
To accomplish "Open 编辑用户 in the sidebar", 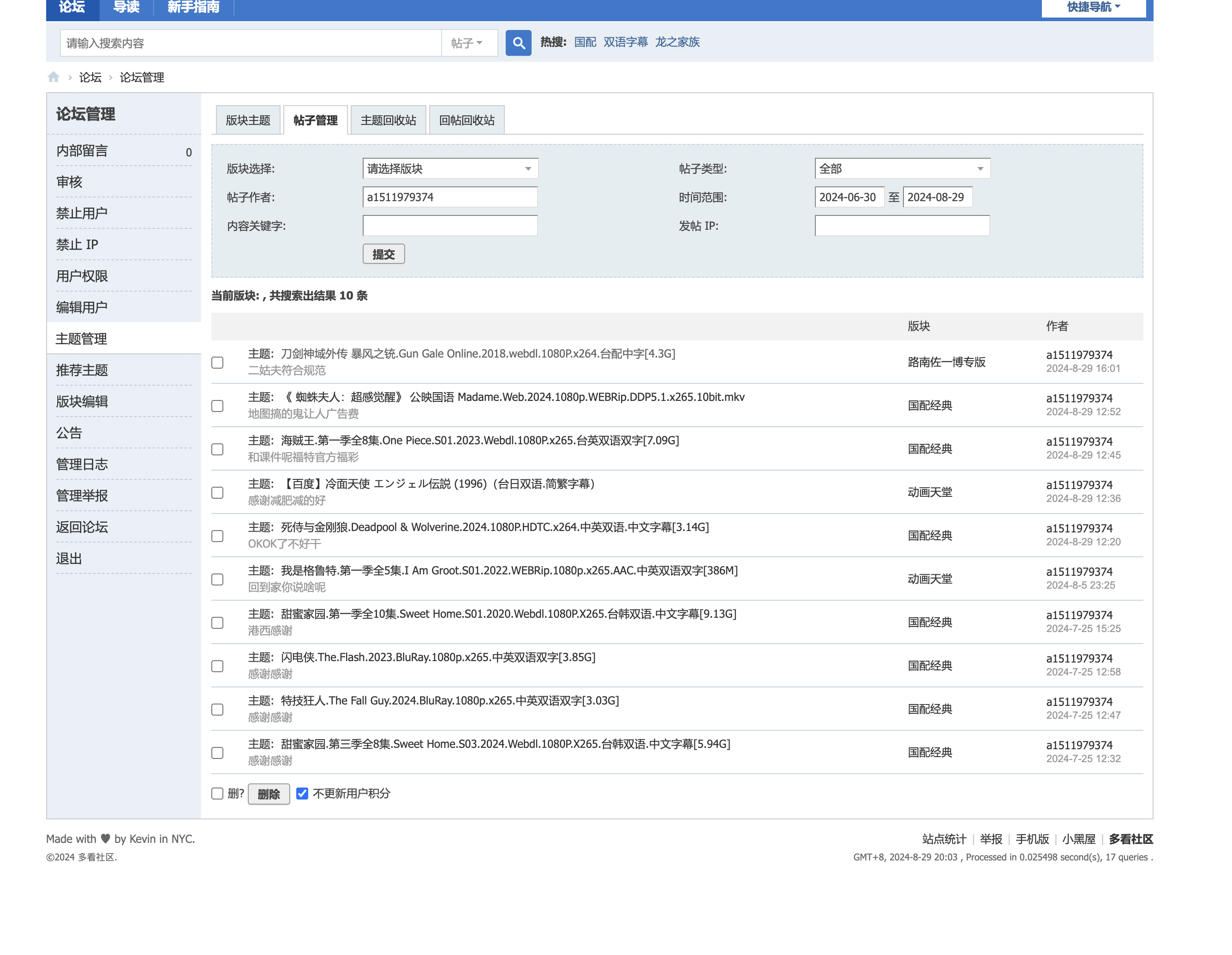I will 82,307.
